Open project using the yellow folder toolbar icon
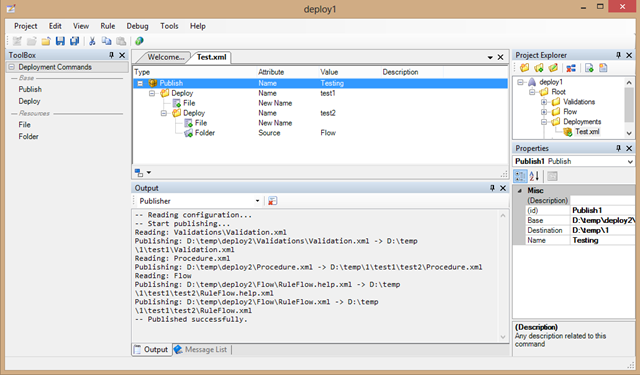The height and width of the screenshot is (375, 640). pos(46,41)
